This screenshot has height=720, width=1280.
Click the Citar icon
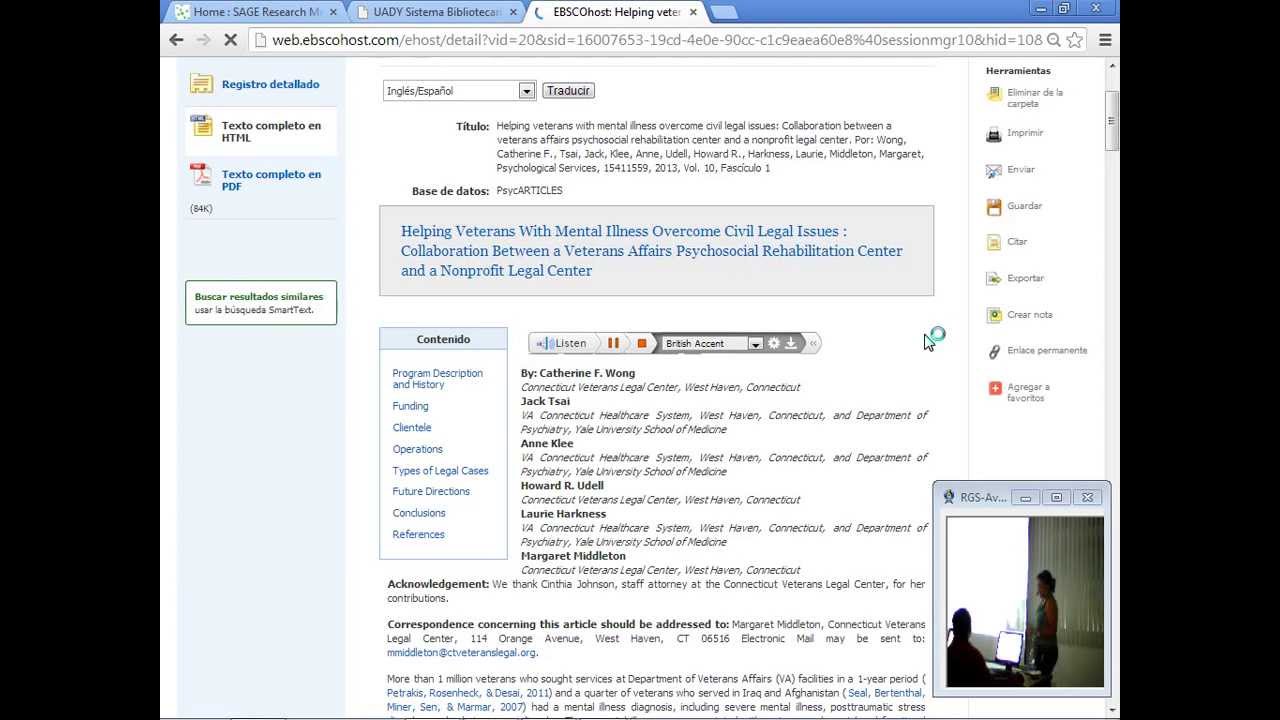[994, 242]
